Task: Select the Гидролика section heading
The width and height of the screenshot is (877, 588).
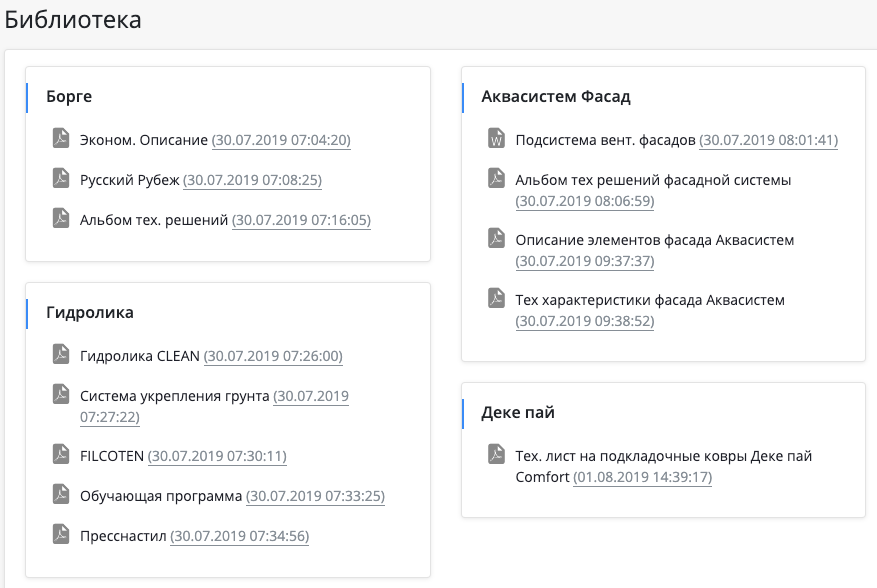Action: pyautogui.click(x=90, y=312)
